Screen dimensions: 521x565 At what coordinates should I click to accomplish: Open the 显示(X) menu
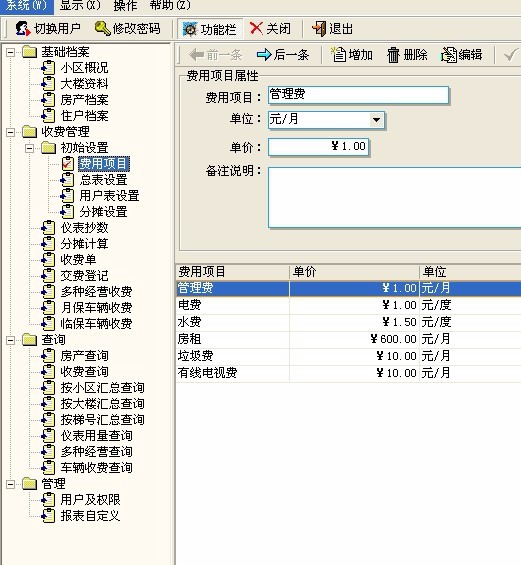tap(80, 5)
